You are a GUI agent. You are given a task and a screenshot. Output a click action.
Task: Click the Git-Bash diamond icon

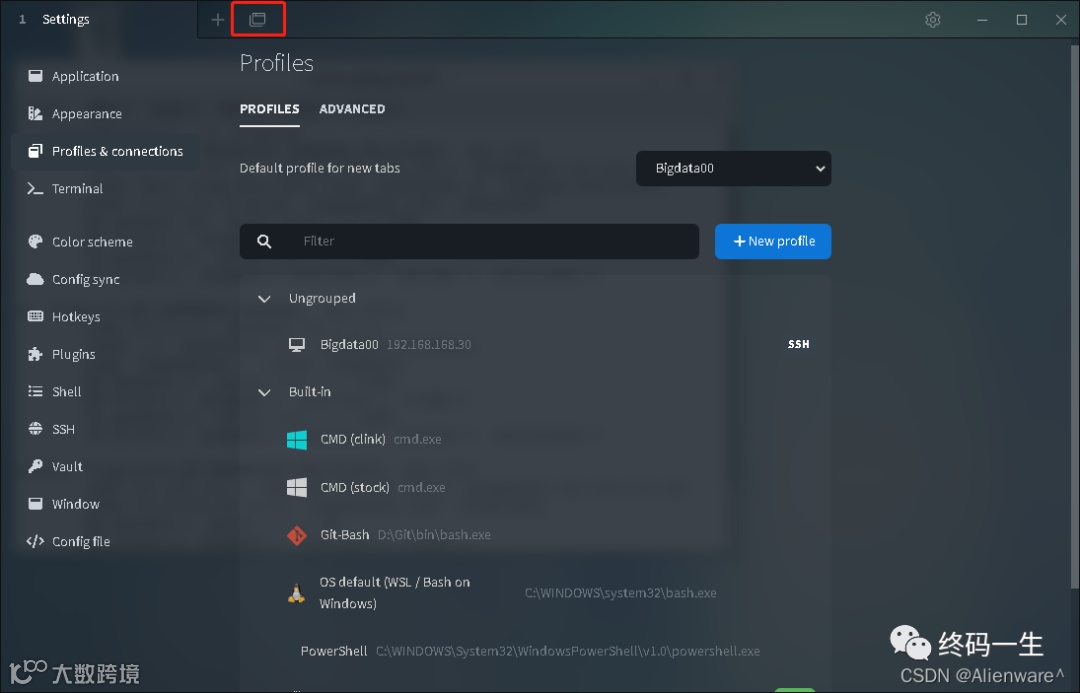[297, 535]
